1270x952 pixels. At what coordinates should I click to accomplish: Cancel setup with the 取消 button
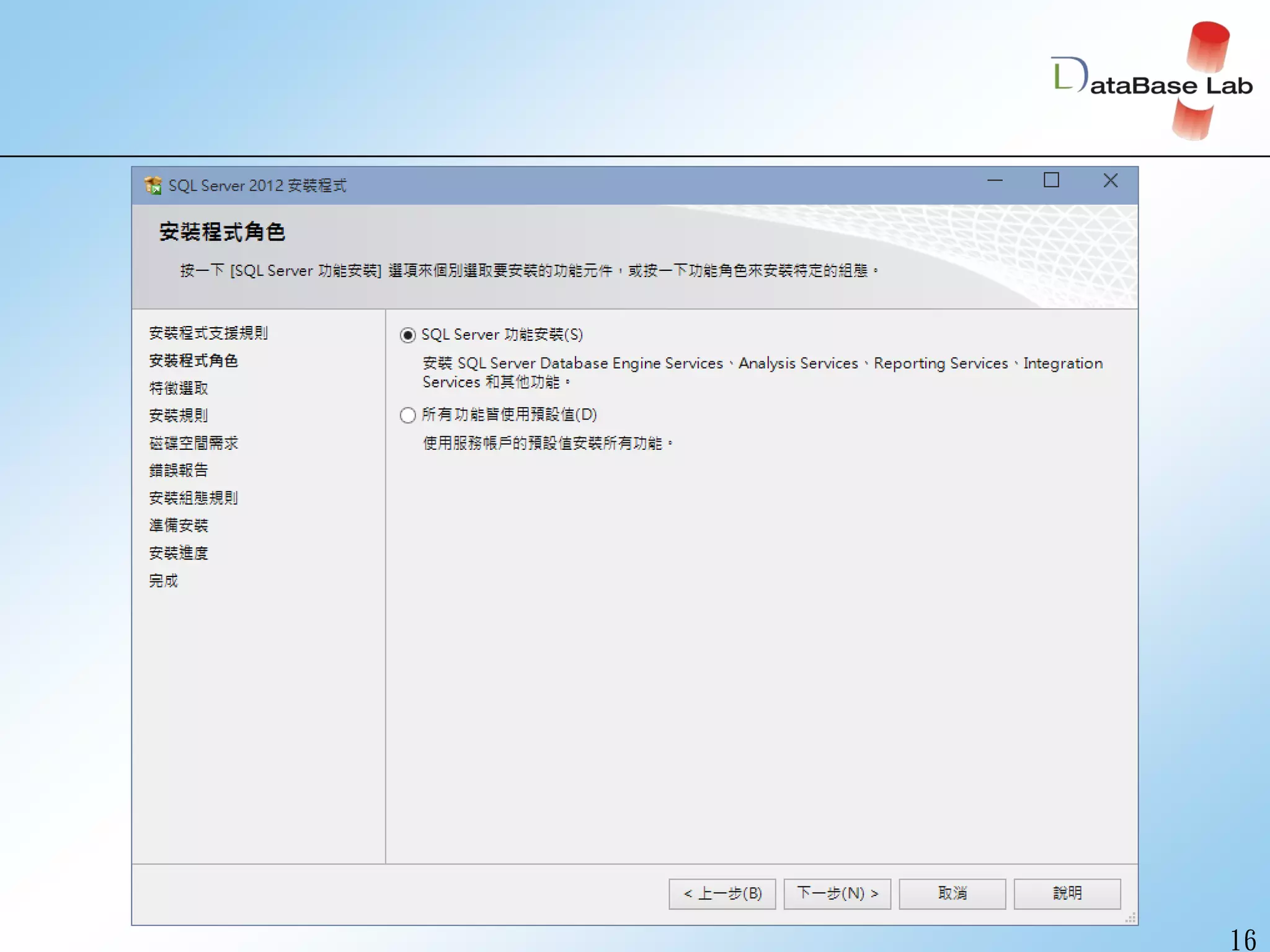pyautogui.click(x=952, y=894)
